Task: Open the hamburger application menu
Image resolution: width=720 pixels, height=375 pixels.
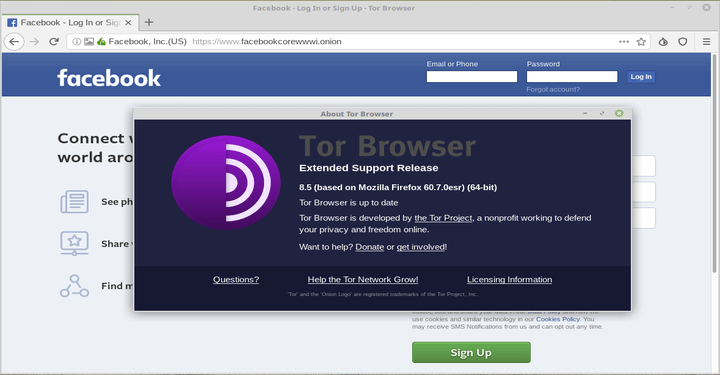Action: tap(706, 42)
